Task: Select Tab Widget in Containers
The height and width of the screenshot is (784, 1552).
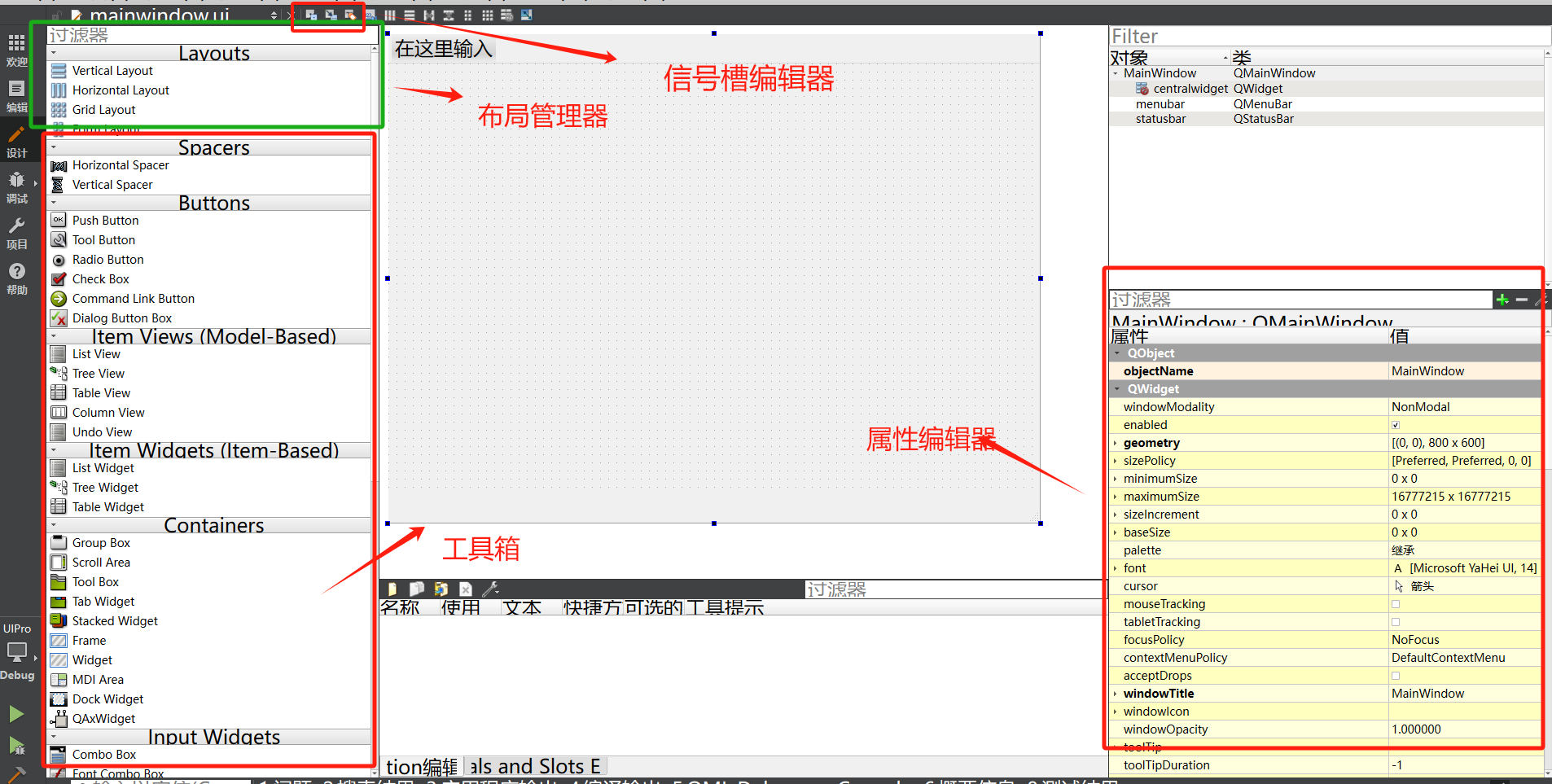Action: [103, 602]
